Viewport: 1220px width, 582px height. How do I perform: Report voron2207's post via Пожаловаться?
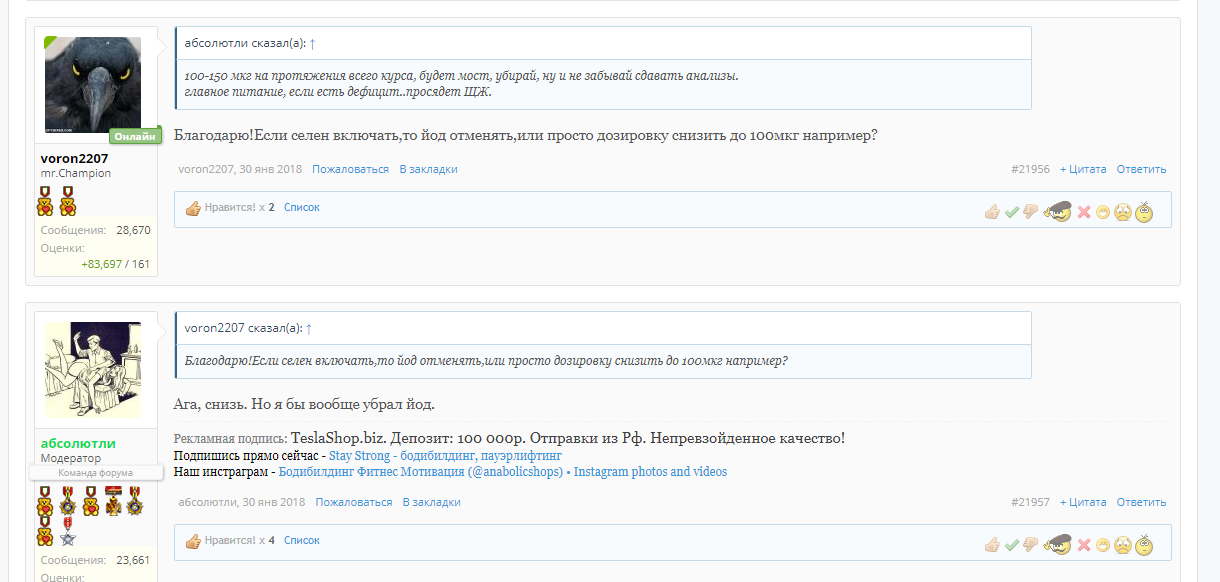click(350, 169)
